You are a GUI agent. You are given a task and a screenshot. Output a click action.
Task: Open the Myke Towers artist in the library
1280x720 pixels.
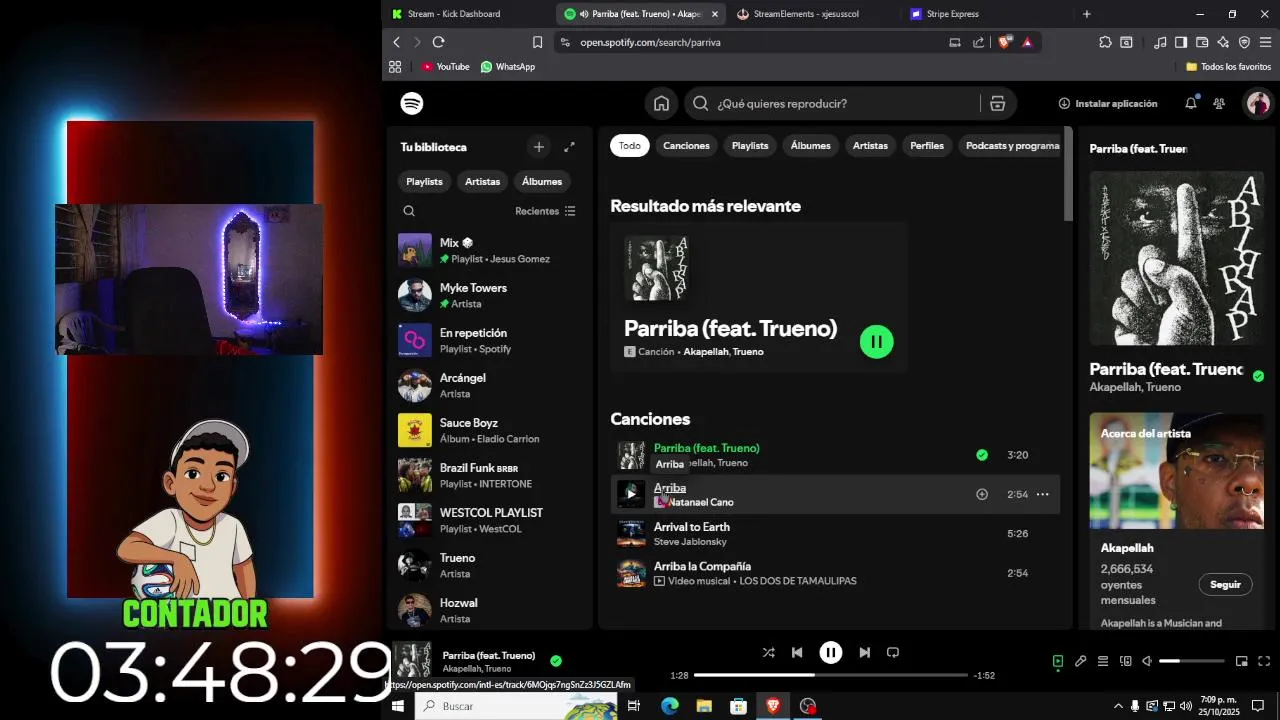488,295
